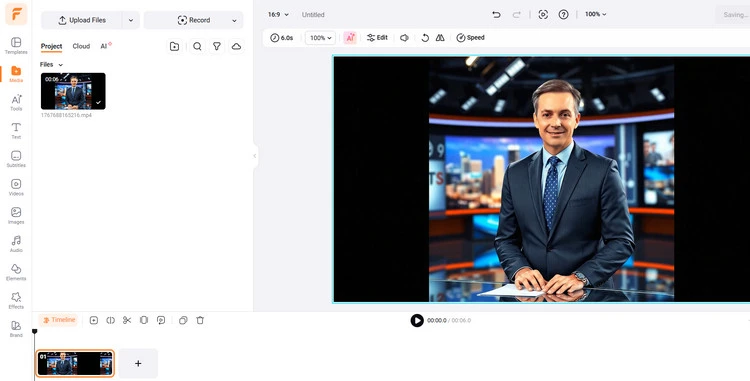Switch to the Cloud tab
The width and height of the screenshot is (750, 381).
point(81,46)
